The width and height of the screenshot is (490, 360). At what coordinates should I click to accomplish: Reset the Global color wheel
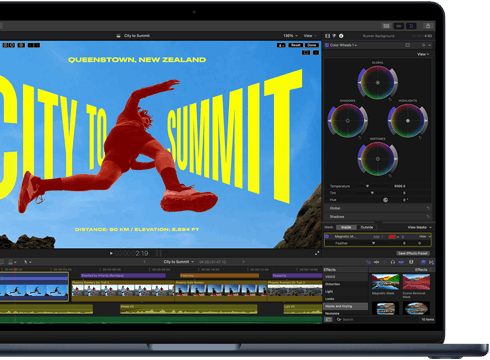tap(390, 99)
